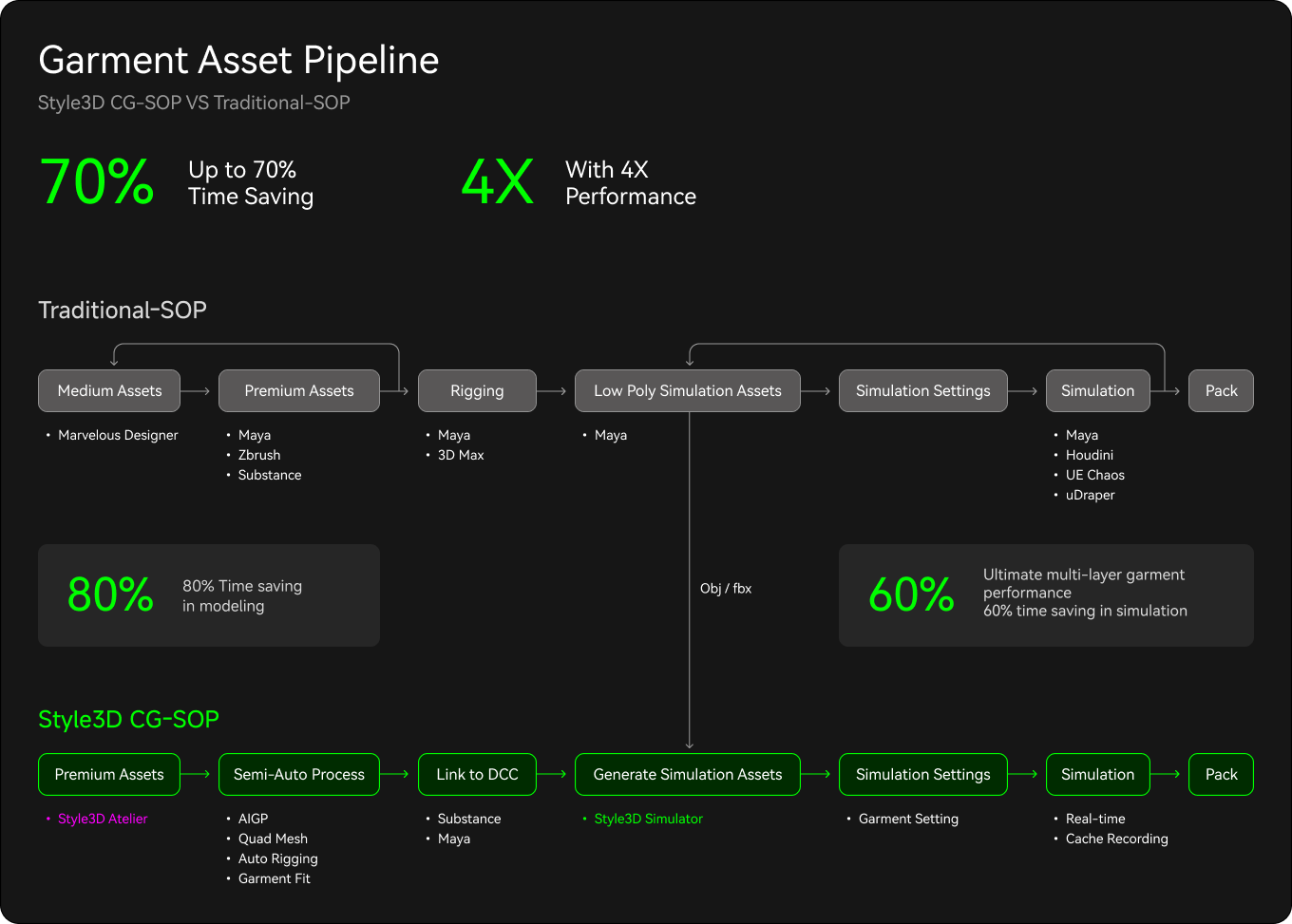Select the Obj / fbx connector label
This screenshot has width=1292, height=924.
pyautogui.click(x=726, y=589)
